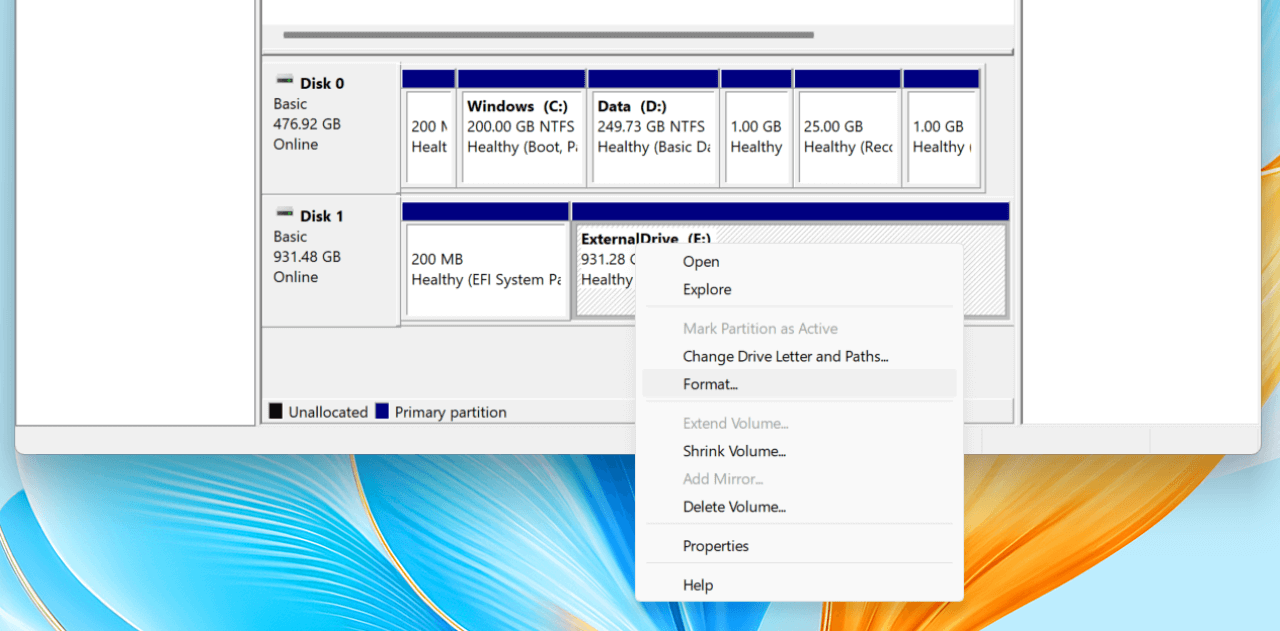Choose Shrink Volume from the menu
The height and width of the screenshot is (631, 1280).
pyautogui.click(x=735, y=451)
